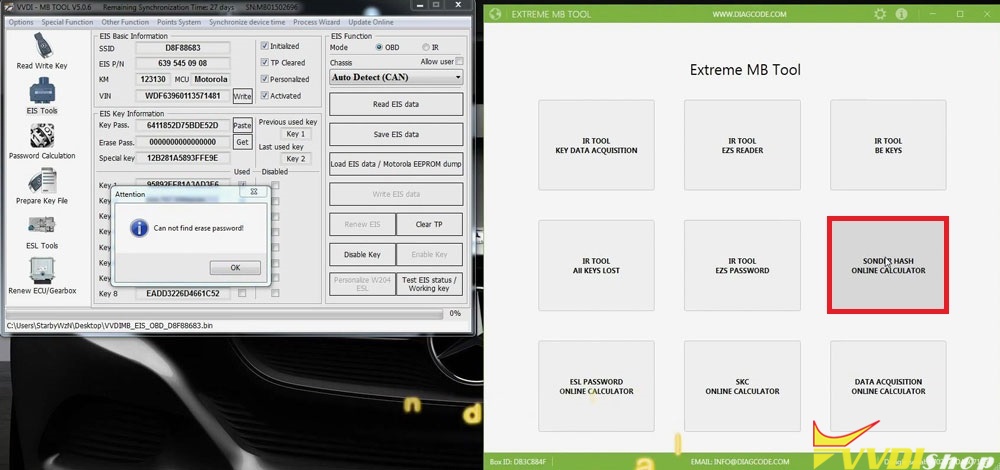Image resolution: width=1000 pixels, height=470 pixels.
Task: Toggle Personalized checkbox
Action: [265, 79]
